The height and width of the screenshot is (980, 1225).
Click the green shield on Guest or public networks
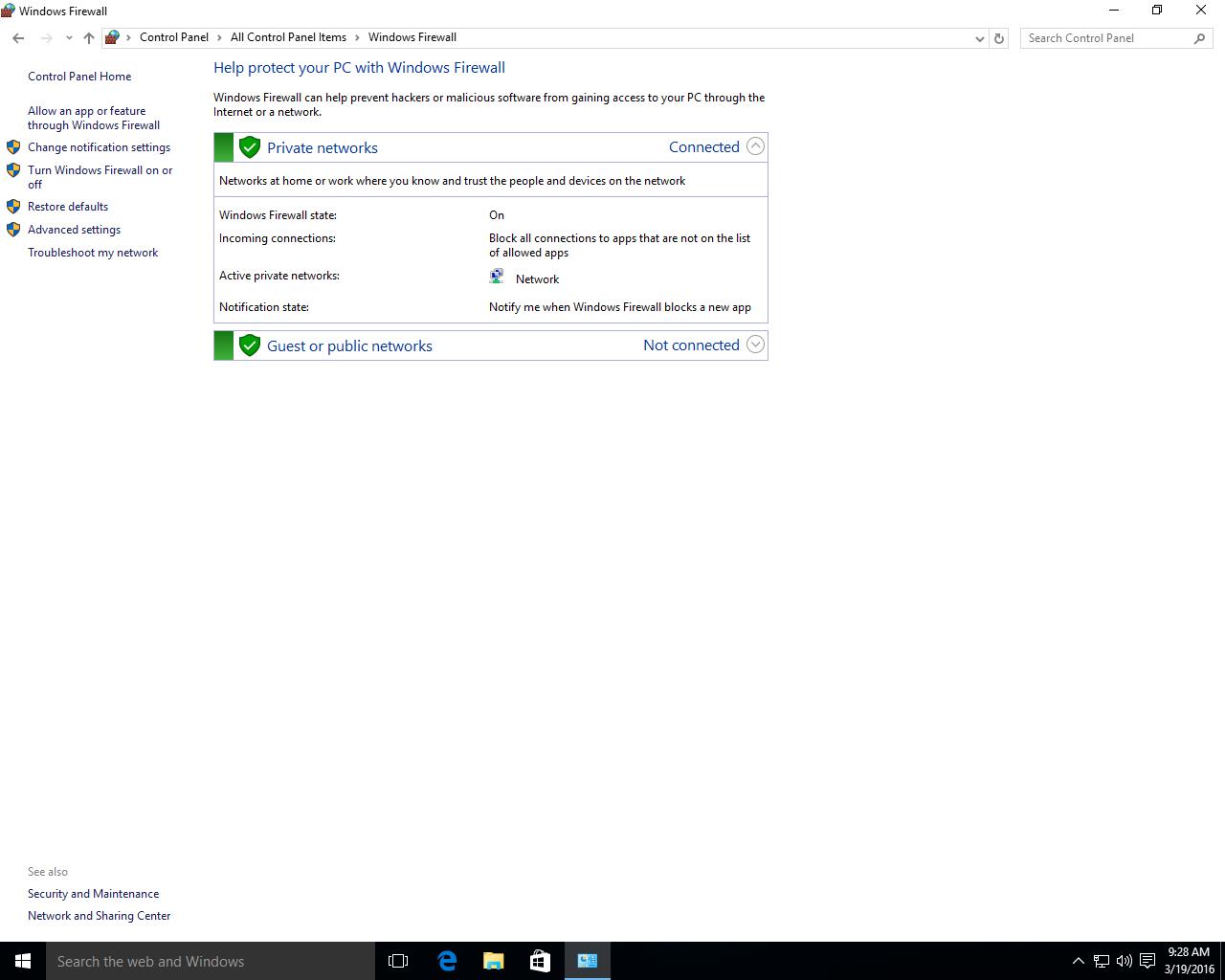(250, 345)
